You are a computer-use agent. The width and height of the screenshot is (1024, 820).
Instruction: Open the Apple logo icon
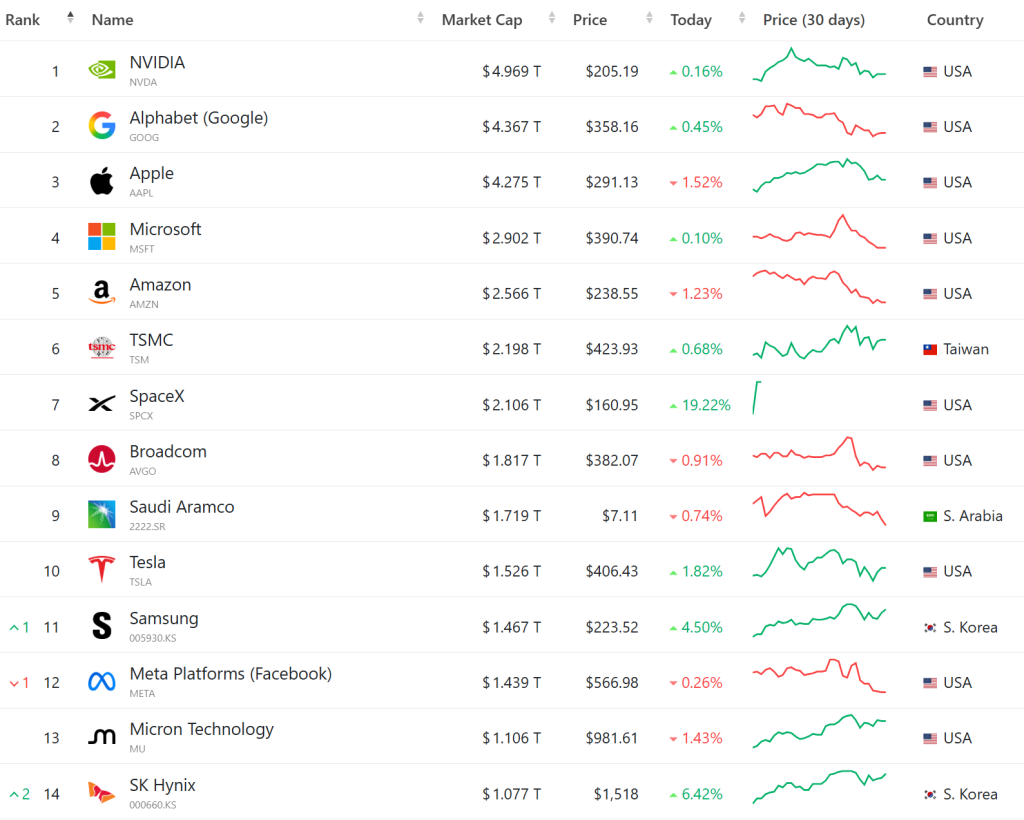(102, 181)
